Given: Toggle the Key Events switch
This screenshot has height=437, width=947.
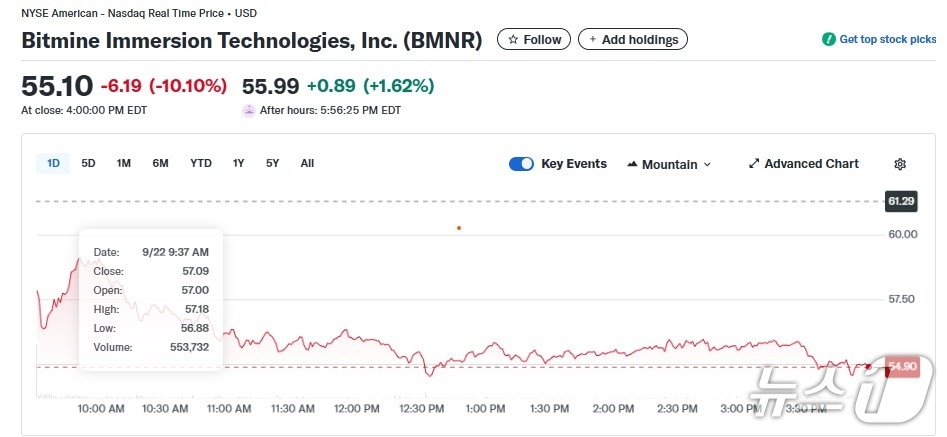Looking at the screenshot, I should tap(521, 164).
